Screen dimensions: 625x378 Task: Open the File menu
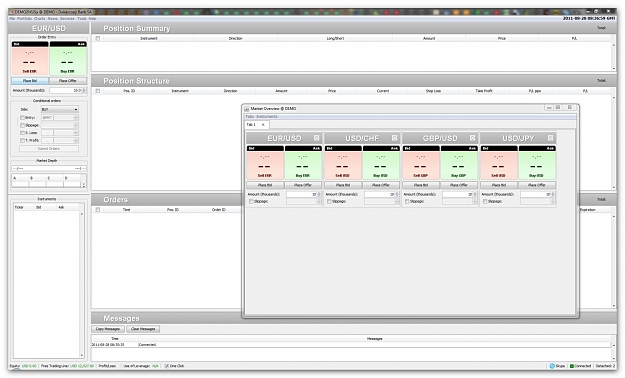click(x=12, y=19)
